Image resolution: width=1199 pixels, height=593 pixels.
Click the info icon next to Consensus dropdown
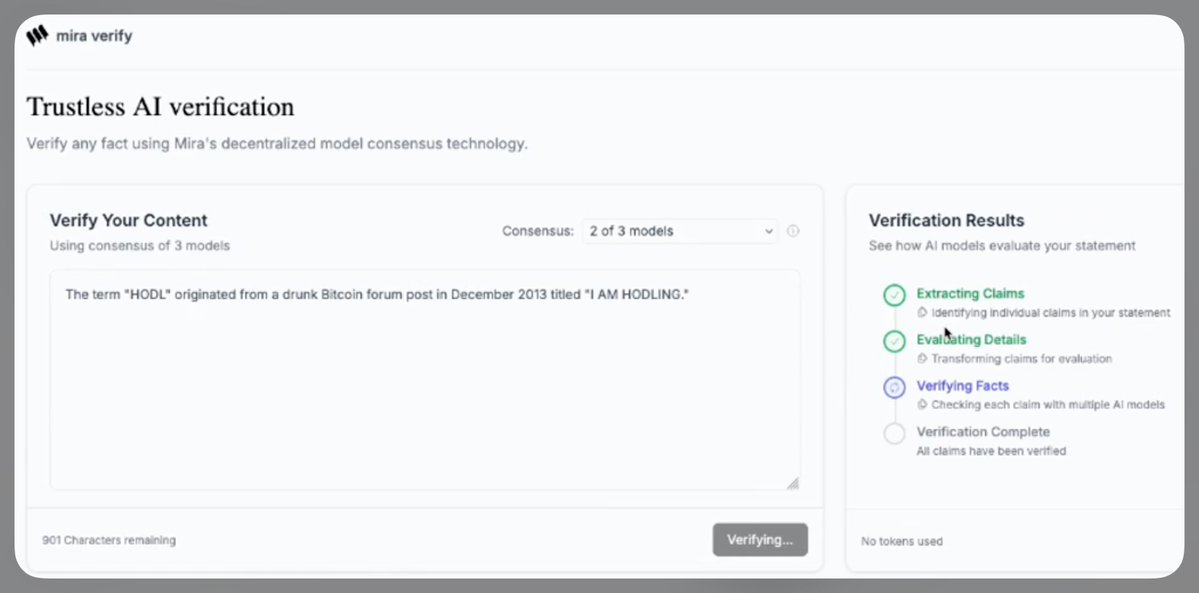point(793,231)
